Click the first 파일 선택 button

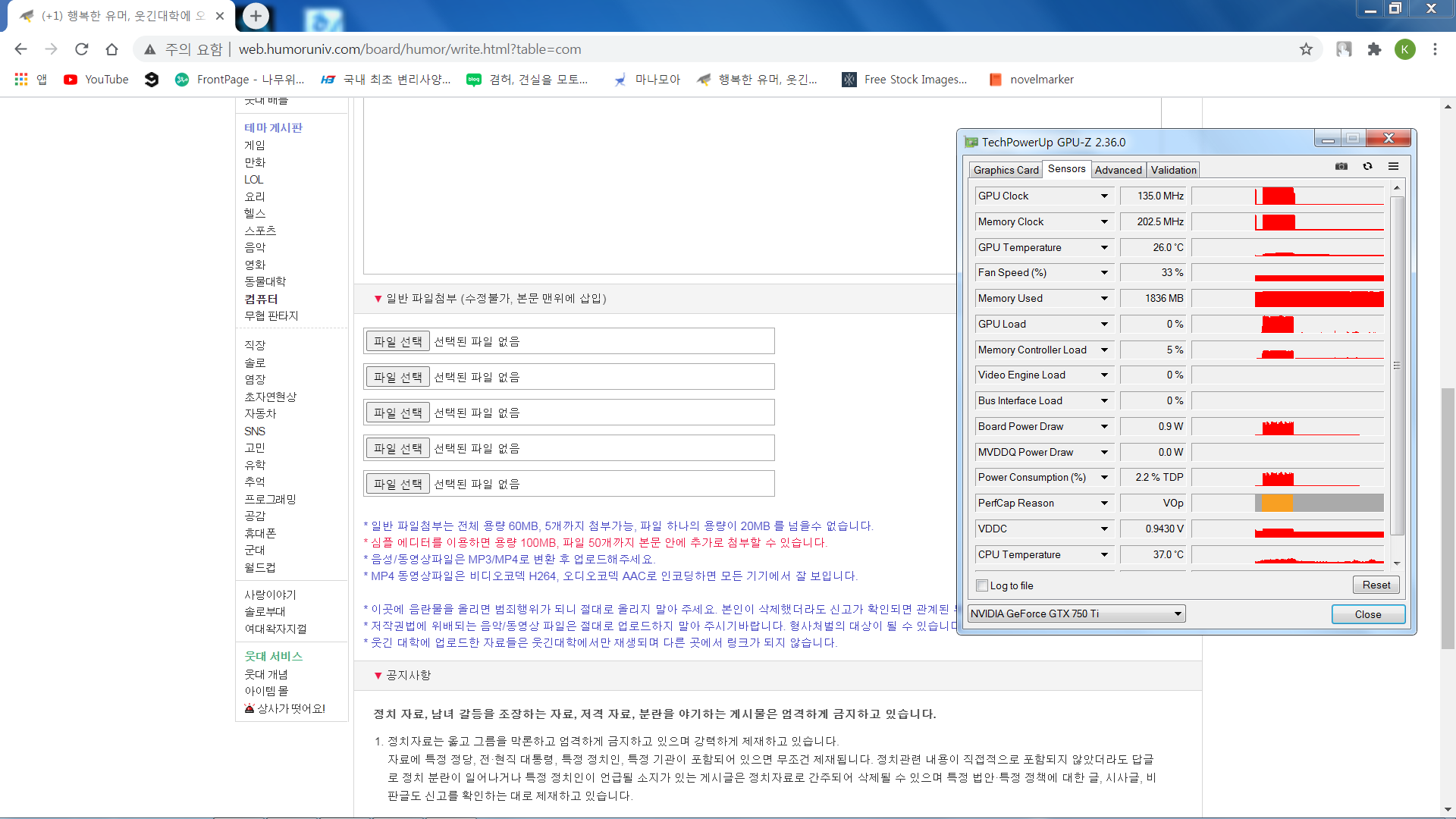(x=397, y=341)
